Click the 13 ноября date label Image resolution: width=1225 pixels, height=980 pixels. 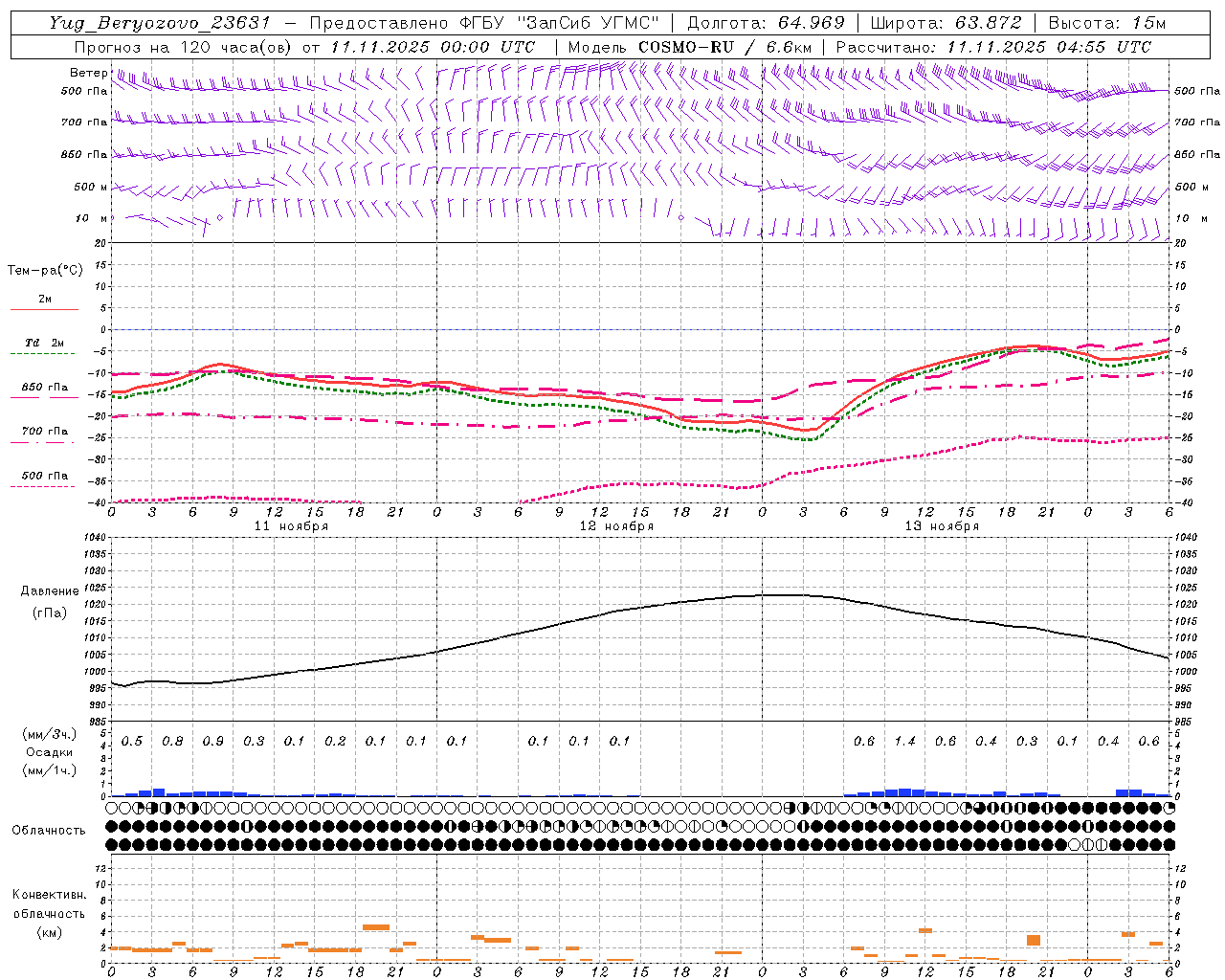tap(942, 526)
